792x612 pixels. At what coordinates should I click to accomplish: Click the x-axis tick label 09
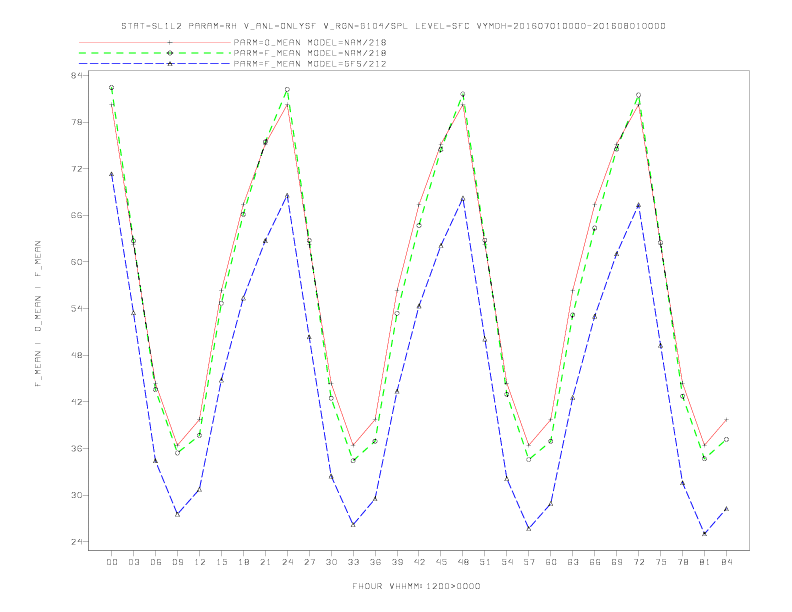coord(177,562)
